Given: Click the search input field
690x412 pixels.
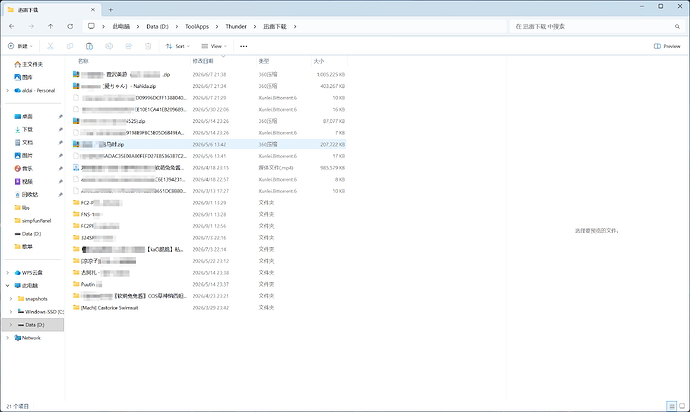Looking at the screenshot, I should (x=593, y=26).
